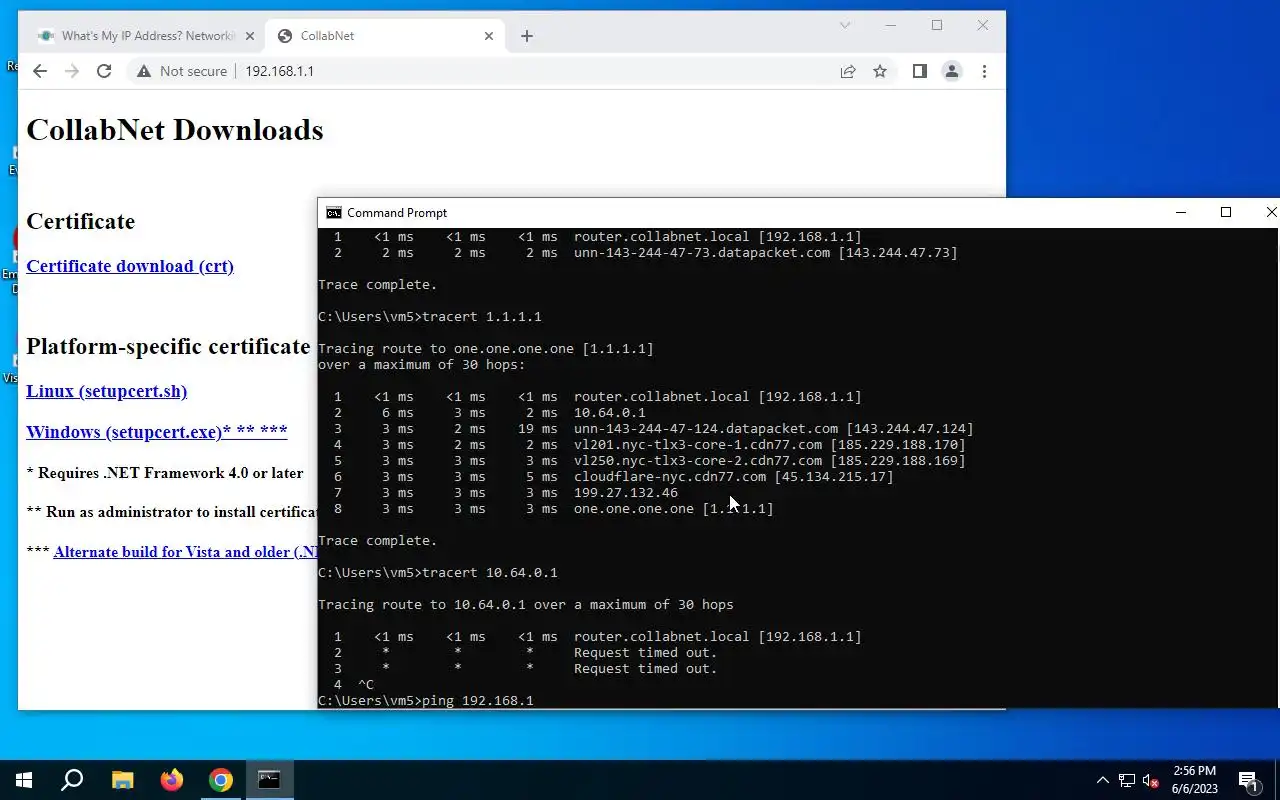Minimize the Command Prompt window
The height and width of the screenshot is (800, 1280).
pos(1181,212)
